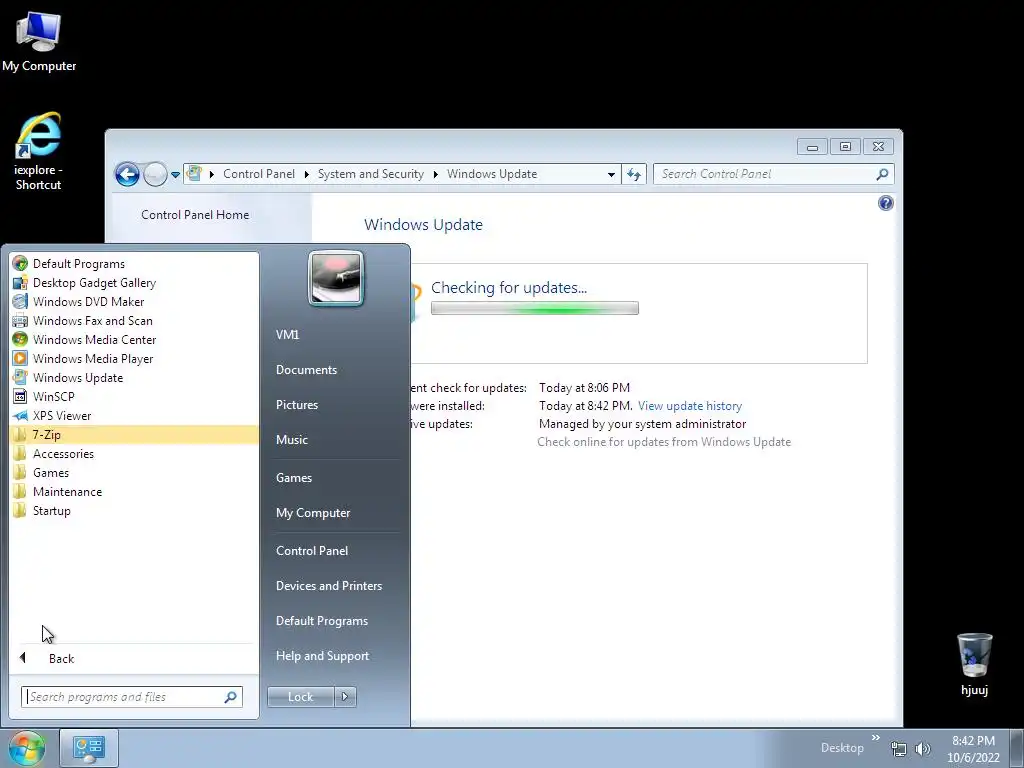Open Control Panel Home link
The height and width of the screenshot is (768, 1024).
(x=195, y=215)
